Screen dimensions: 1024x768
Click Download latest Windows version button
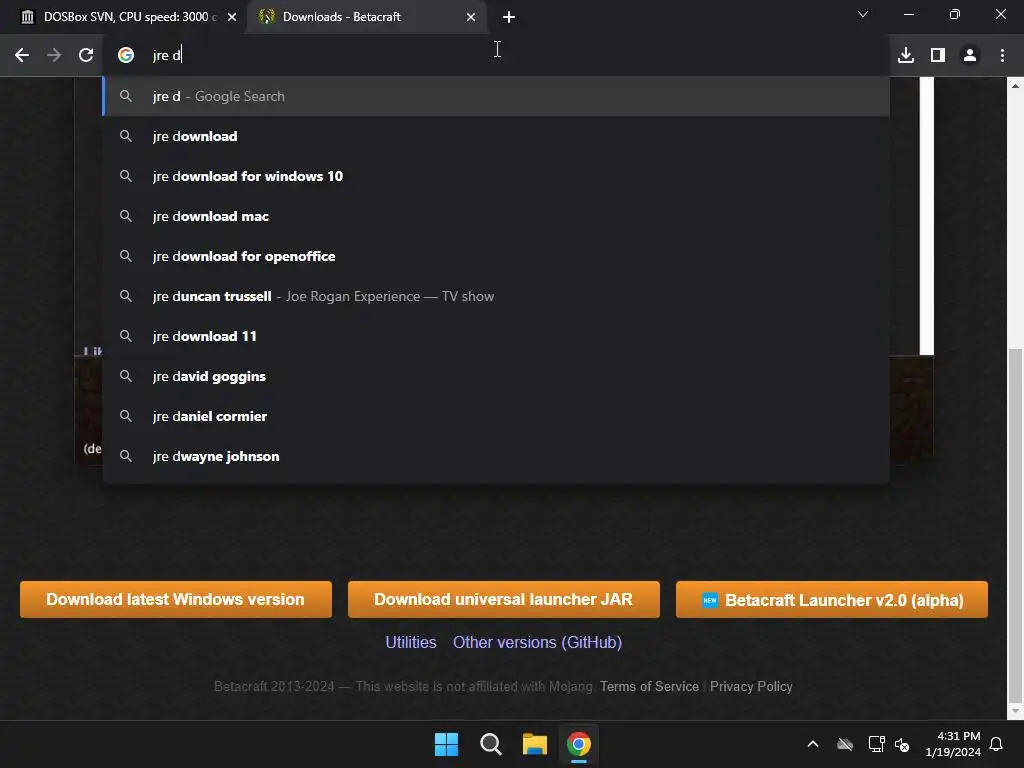[176, 600]
